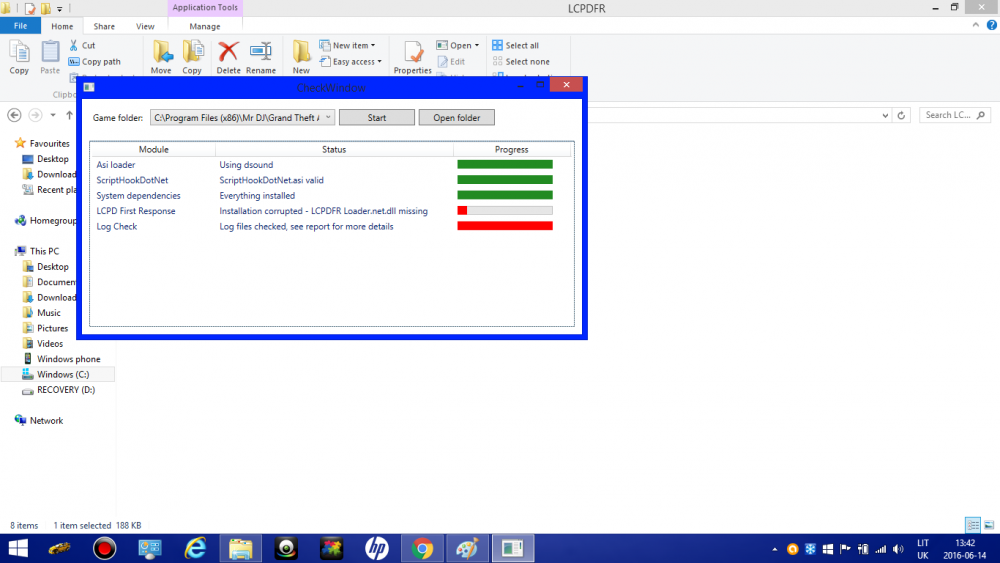The image size is (1000, 563).
Task: Click the Explorer Forward navigation arrow
Action: 35,115
